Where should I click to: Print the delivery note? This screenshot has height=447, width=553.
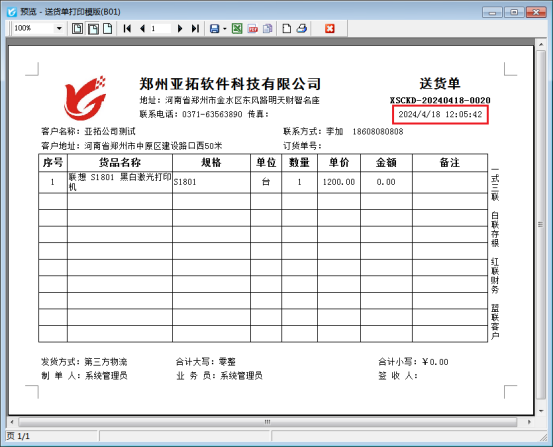pyautogui.click(x=302, y=28)
